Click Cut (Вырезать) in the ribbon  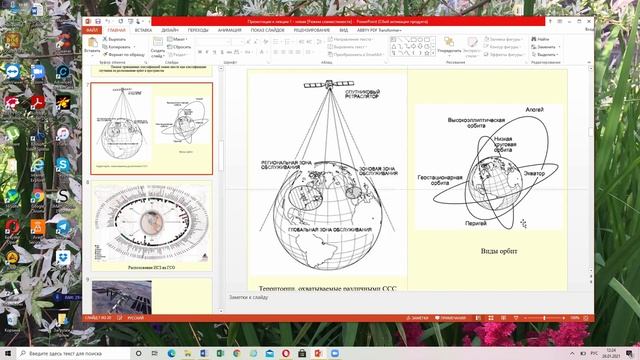pyautogui.click(x=114, y=39)
